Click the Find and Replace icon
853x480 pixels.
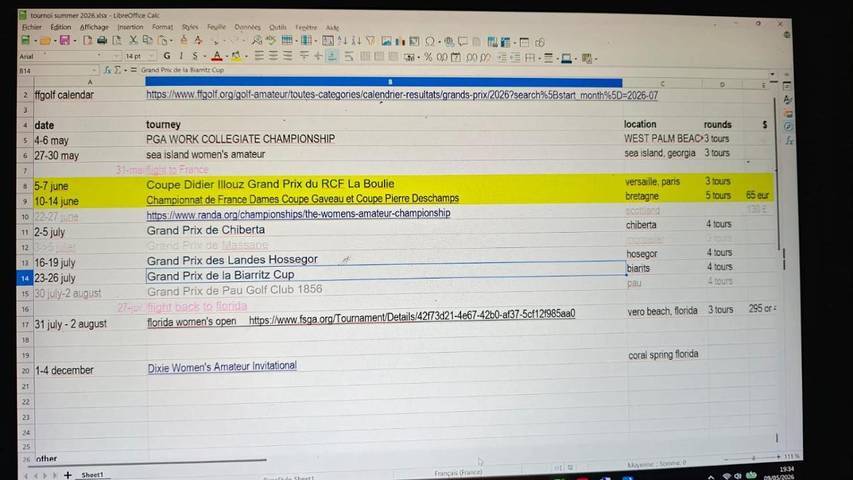257,41
